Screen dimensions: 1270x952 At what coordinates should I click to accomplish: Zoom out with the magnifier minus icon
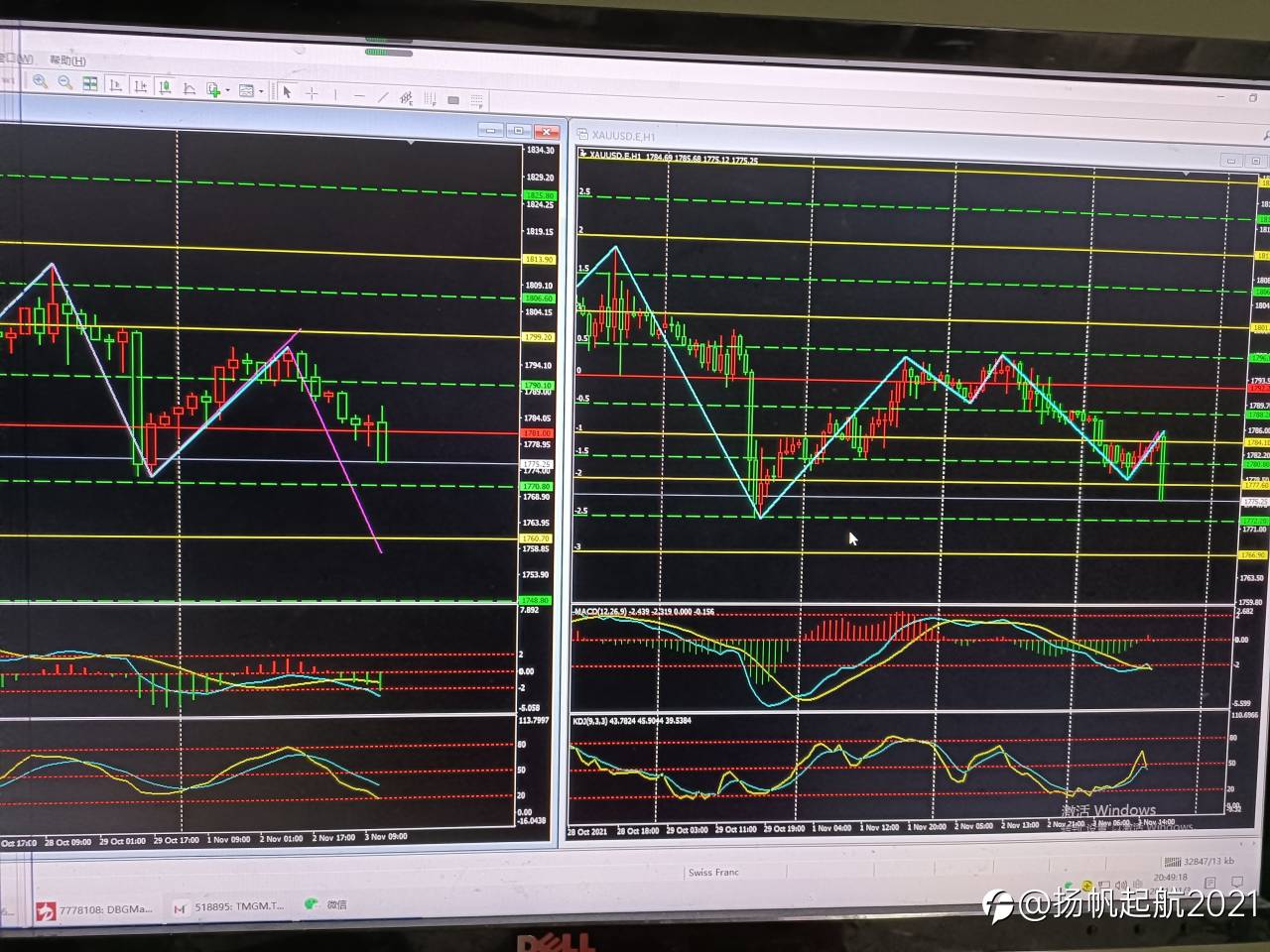pos(65,82)
